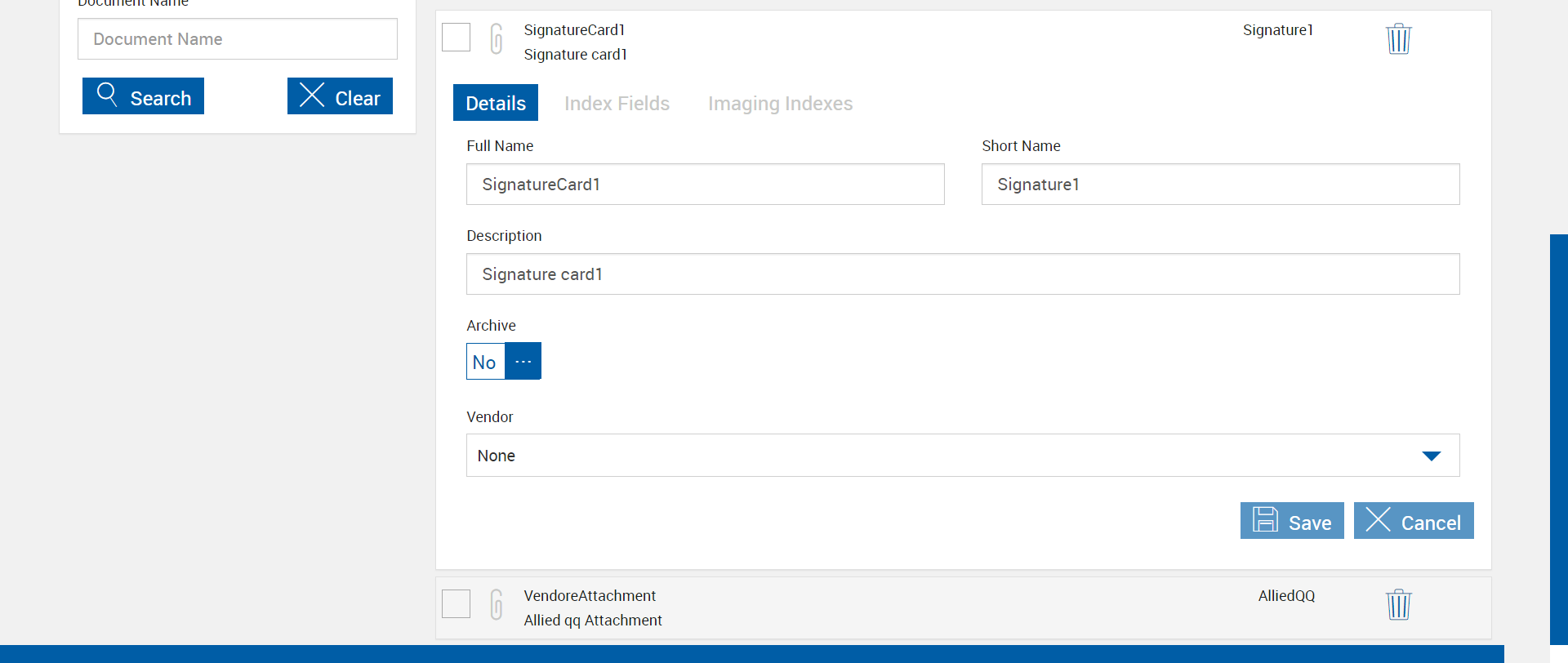Viewport: 1568px width, 663px height.
Task: Open the Vendor dropdown showing None
Action: (x=963, y=456)
